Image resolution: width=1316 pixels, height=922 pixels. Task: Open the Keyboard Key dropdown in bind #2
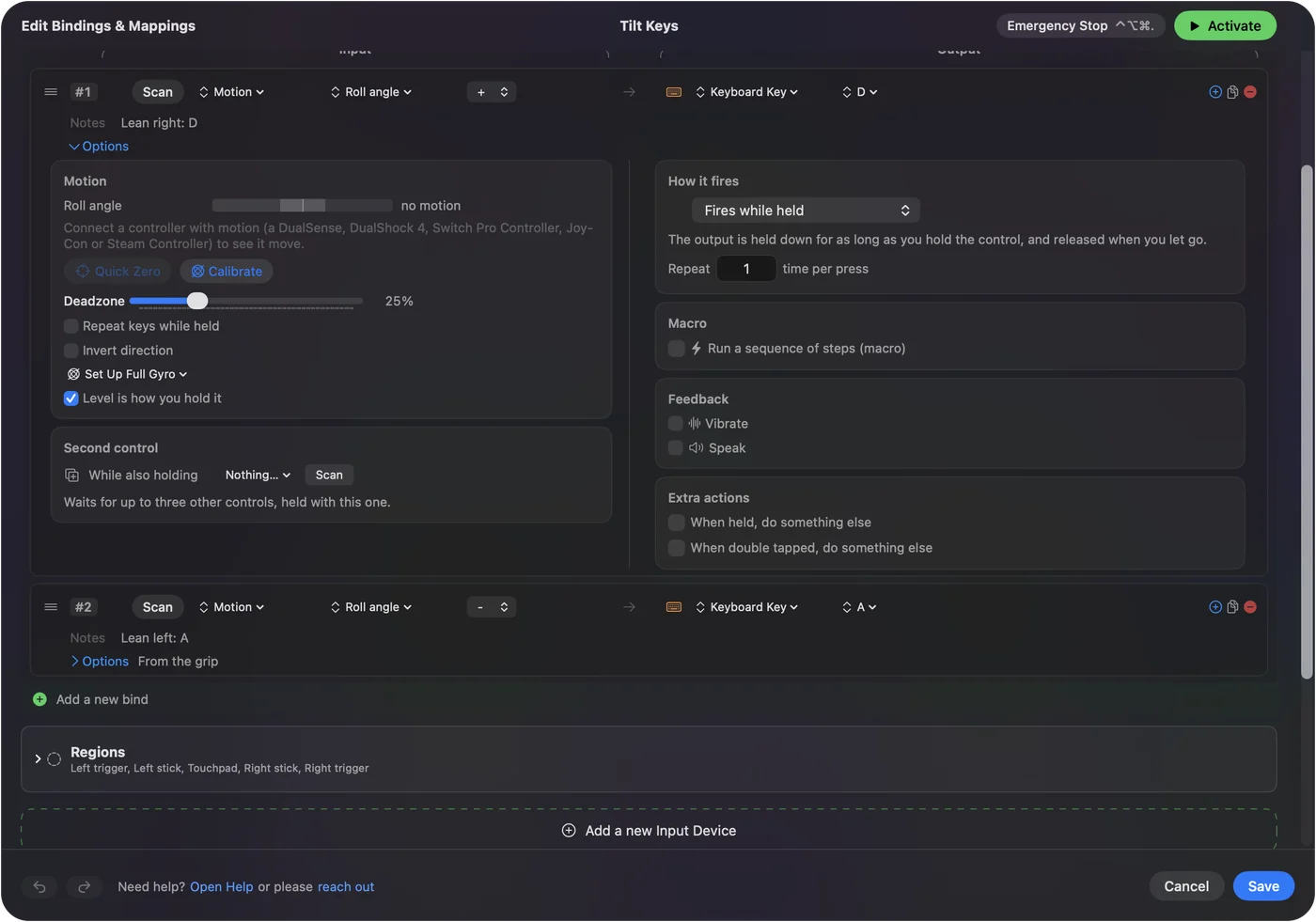[747, 607]
